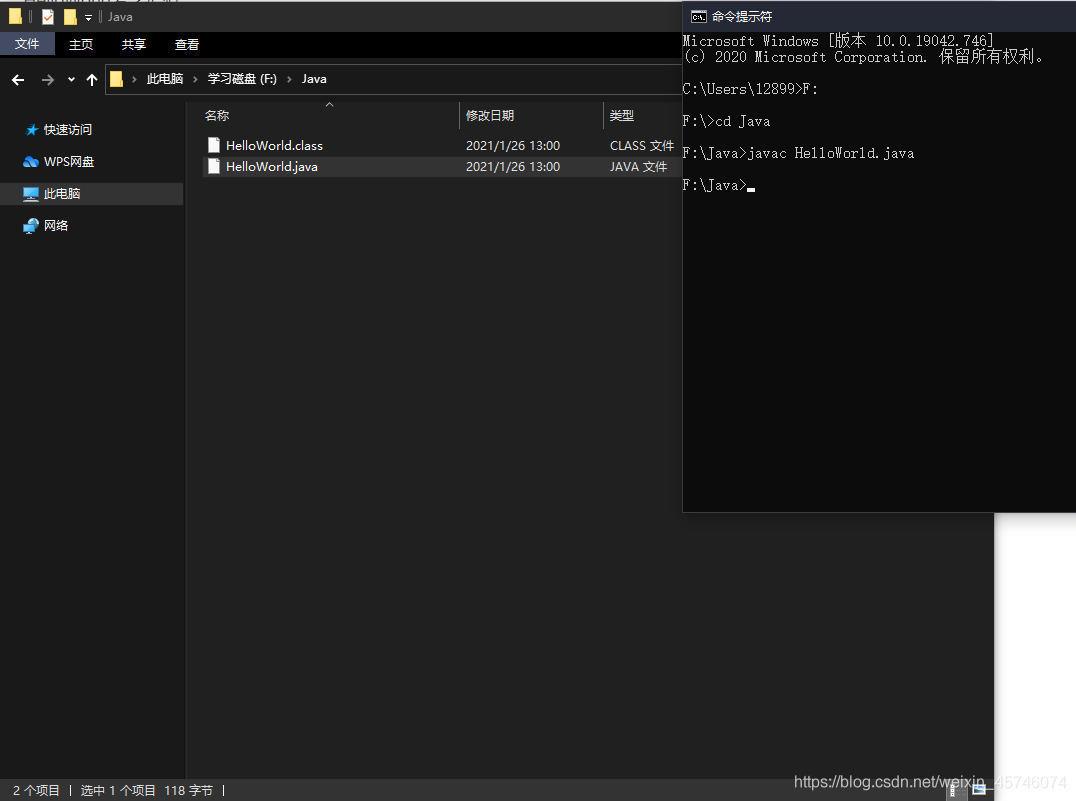Image resolution: width=1076 pixels, height=801 pixels.
Task: Open the recent locations dropdown arrow
Action: point(71,80)
